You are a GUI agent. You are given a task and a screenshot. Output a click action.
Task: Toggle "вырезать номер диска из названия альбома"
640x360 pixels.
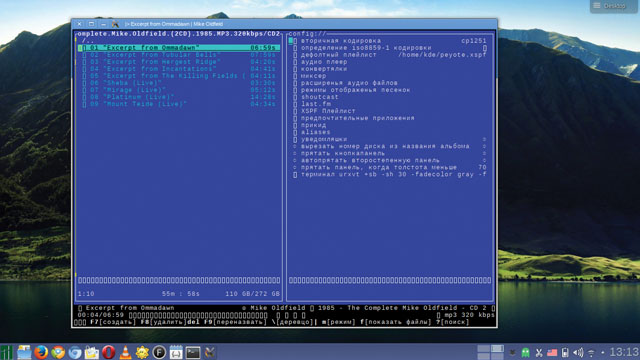point(389,146)
